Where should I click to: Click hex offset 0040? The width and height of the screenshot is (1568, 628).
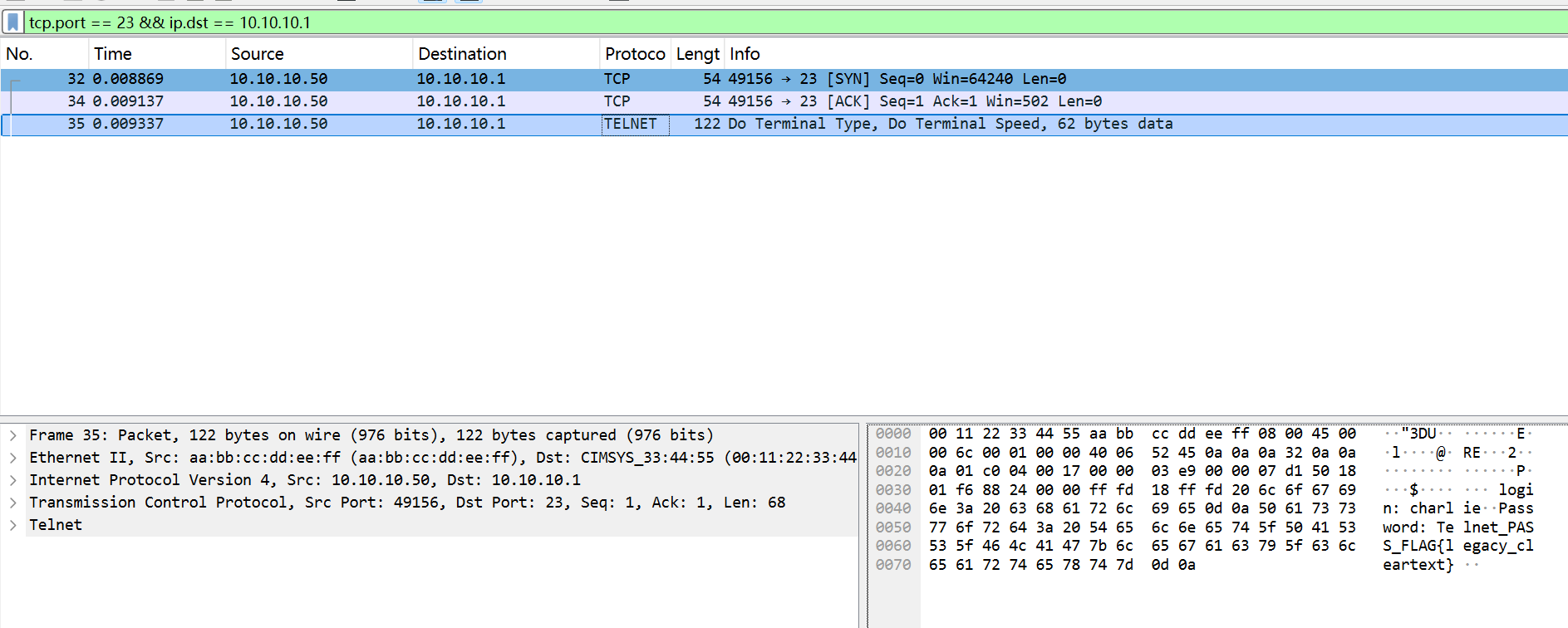click(893, 508)
